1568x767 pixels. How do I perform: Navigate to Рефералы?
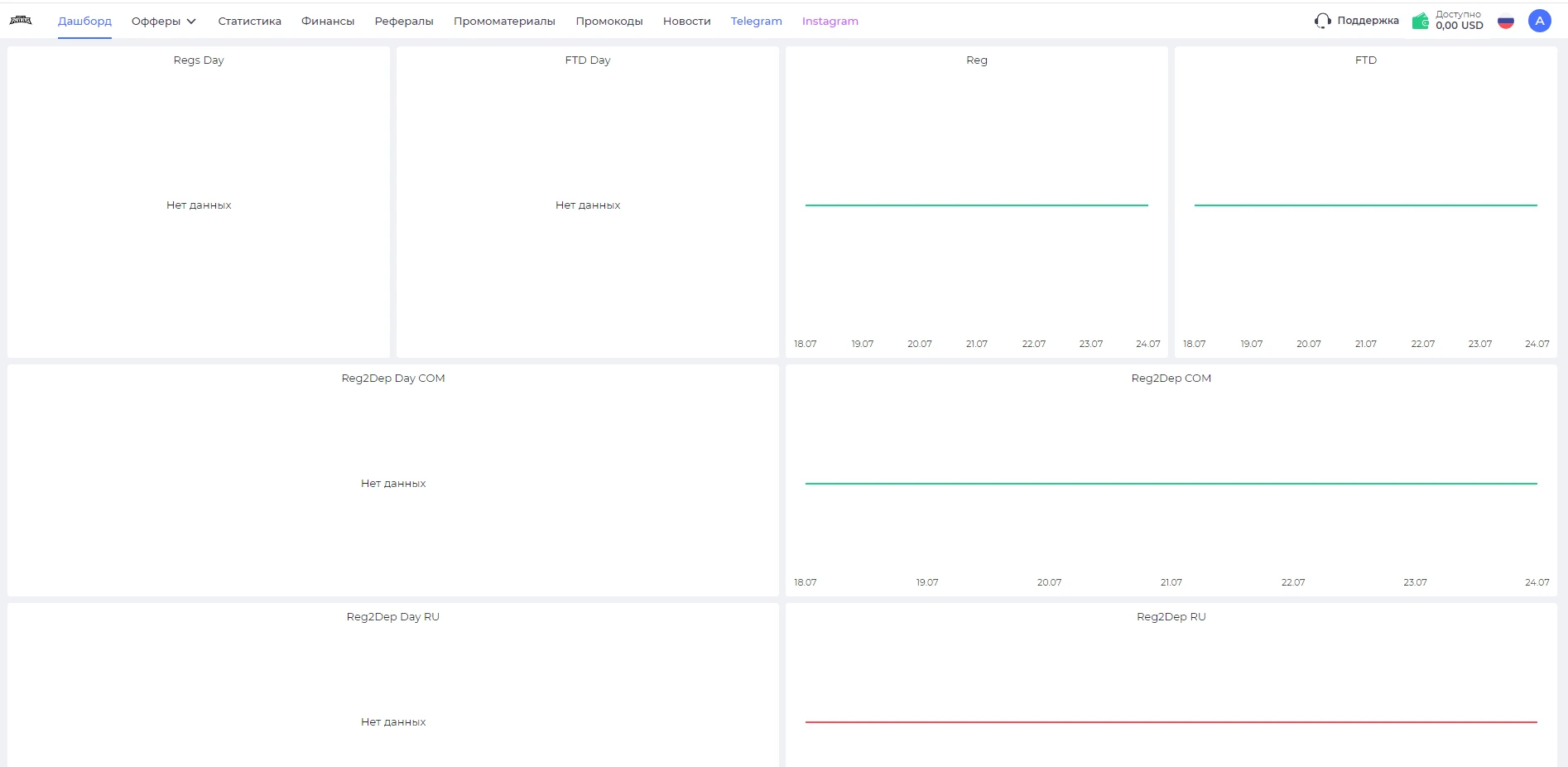[x=404, y=22]
